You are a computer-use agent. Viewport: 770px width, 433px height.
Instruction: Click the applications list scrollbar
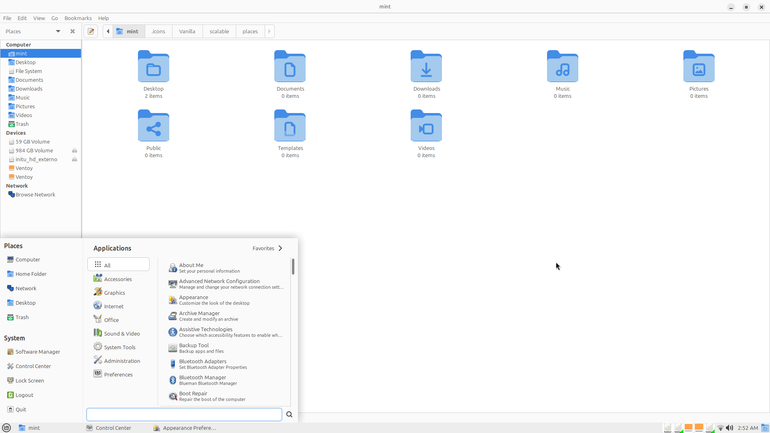pos(293,267)
